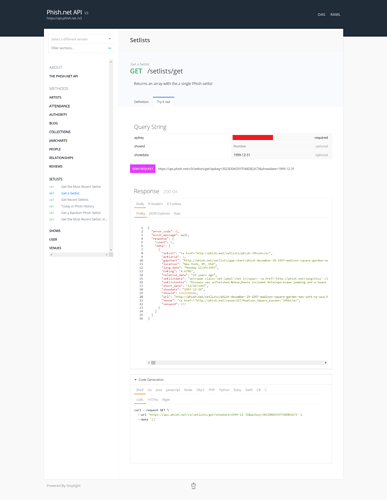Open the response Cookies tab
This screenshot has width=387, height=500.
point(174,204)
